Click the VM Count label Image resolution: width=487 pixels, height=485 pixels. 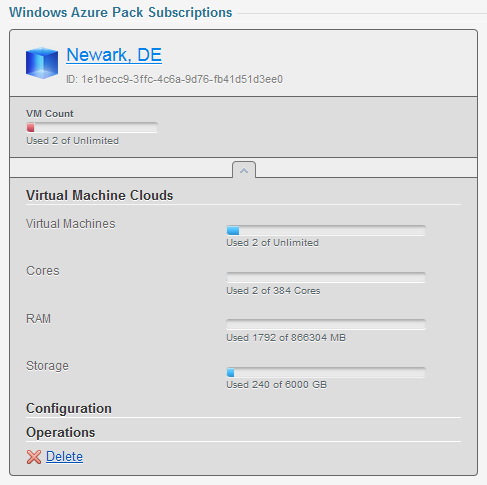(50, 114)
